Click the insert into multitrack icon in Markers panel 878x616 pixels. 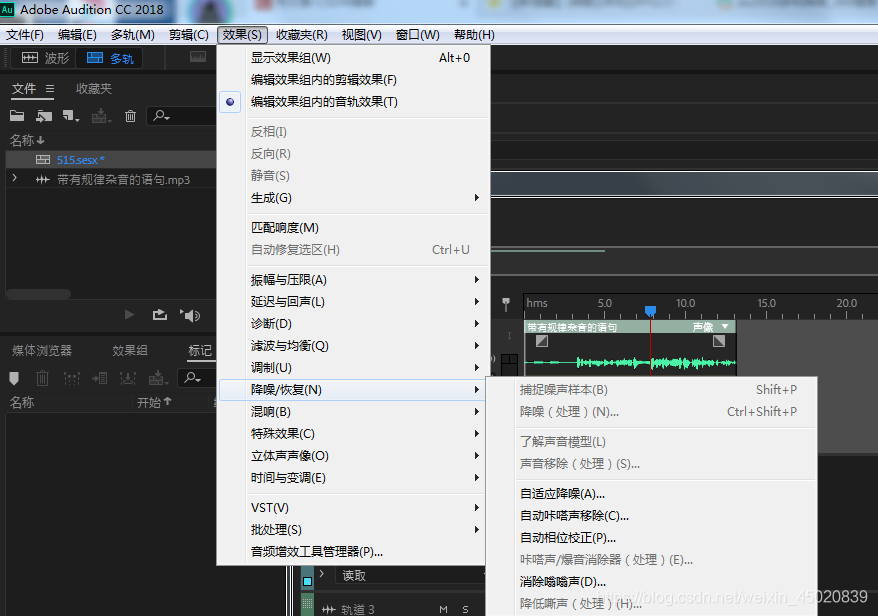(x=158, y=379)
